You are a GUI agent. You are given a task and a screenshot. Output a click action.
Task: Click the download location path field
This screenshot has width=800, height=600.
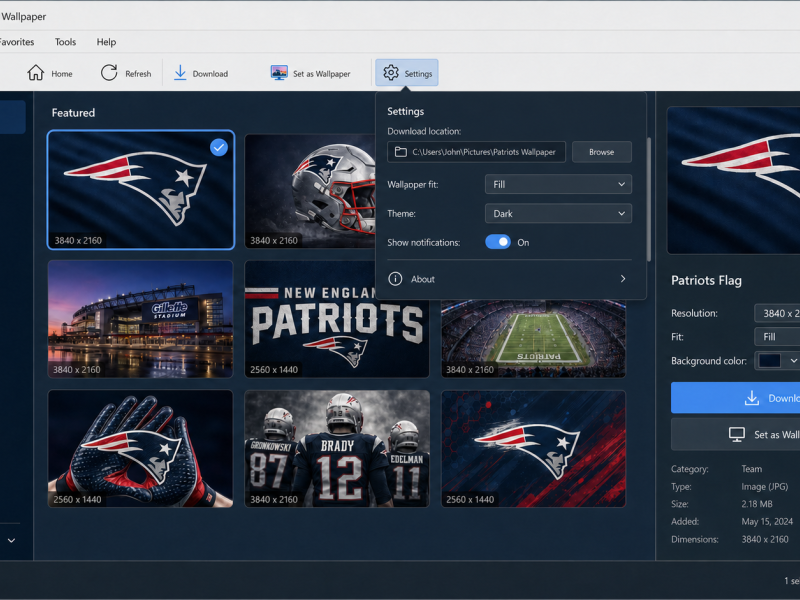pos(477,152)
